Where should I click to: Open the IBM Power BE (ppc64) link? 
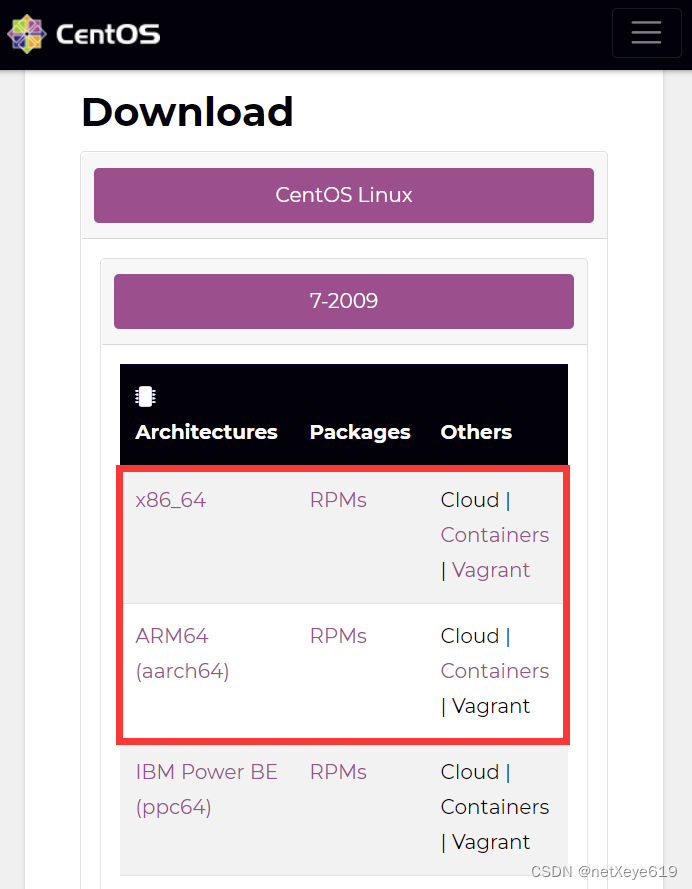(206, 789)
